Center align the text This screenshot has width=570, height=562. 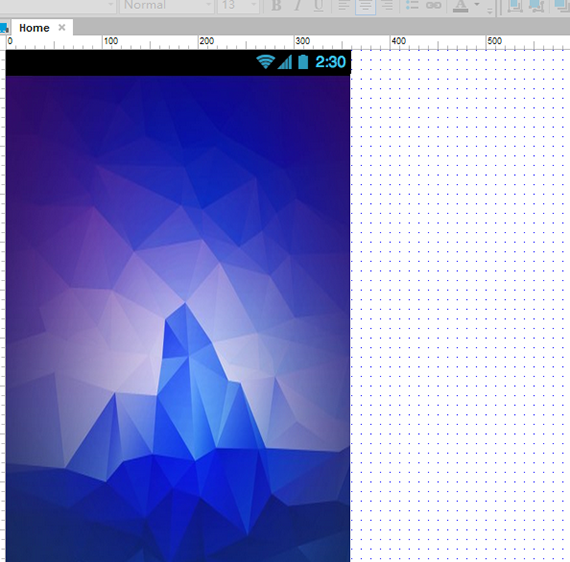click(365, 6)
